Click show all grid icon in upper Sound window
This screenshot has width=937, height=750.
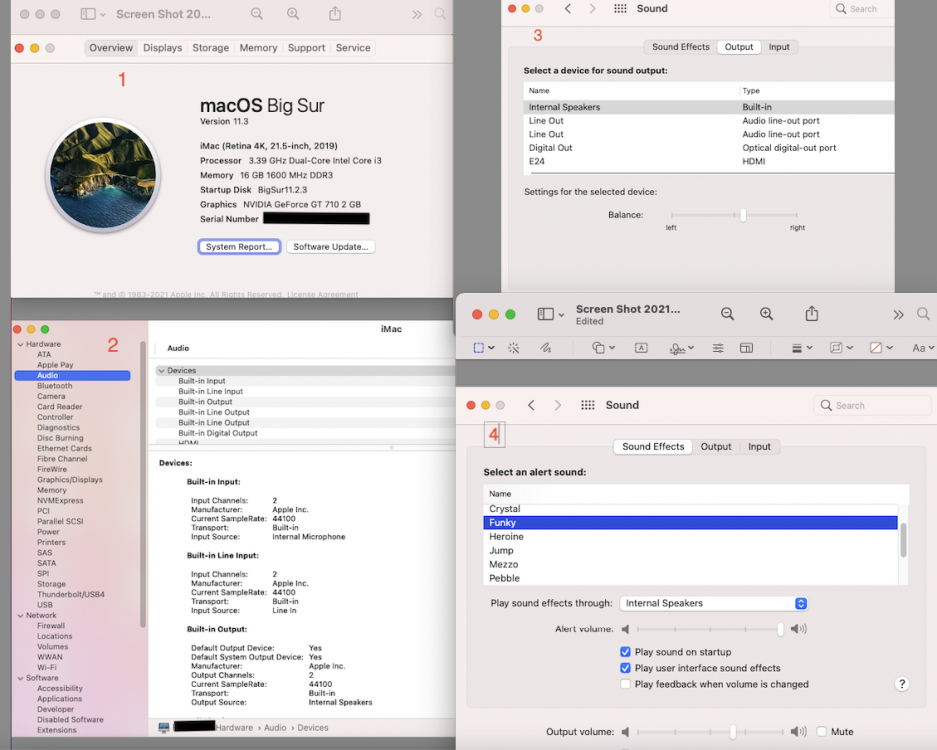tap(620, 8)
